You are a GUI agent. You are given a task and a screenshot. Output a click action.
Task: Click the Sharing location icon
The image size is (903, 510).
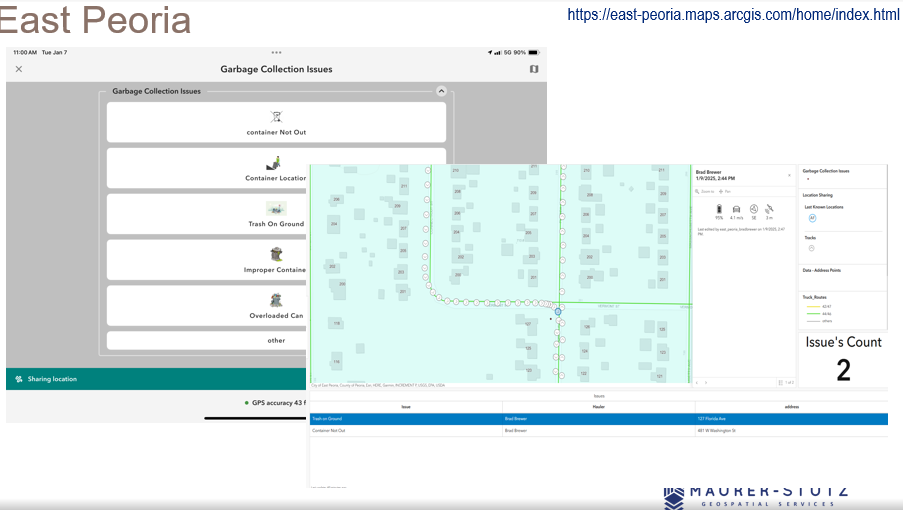(x=19, y=379)
